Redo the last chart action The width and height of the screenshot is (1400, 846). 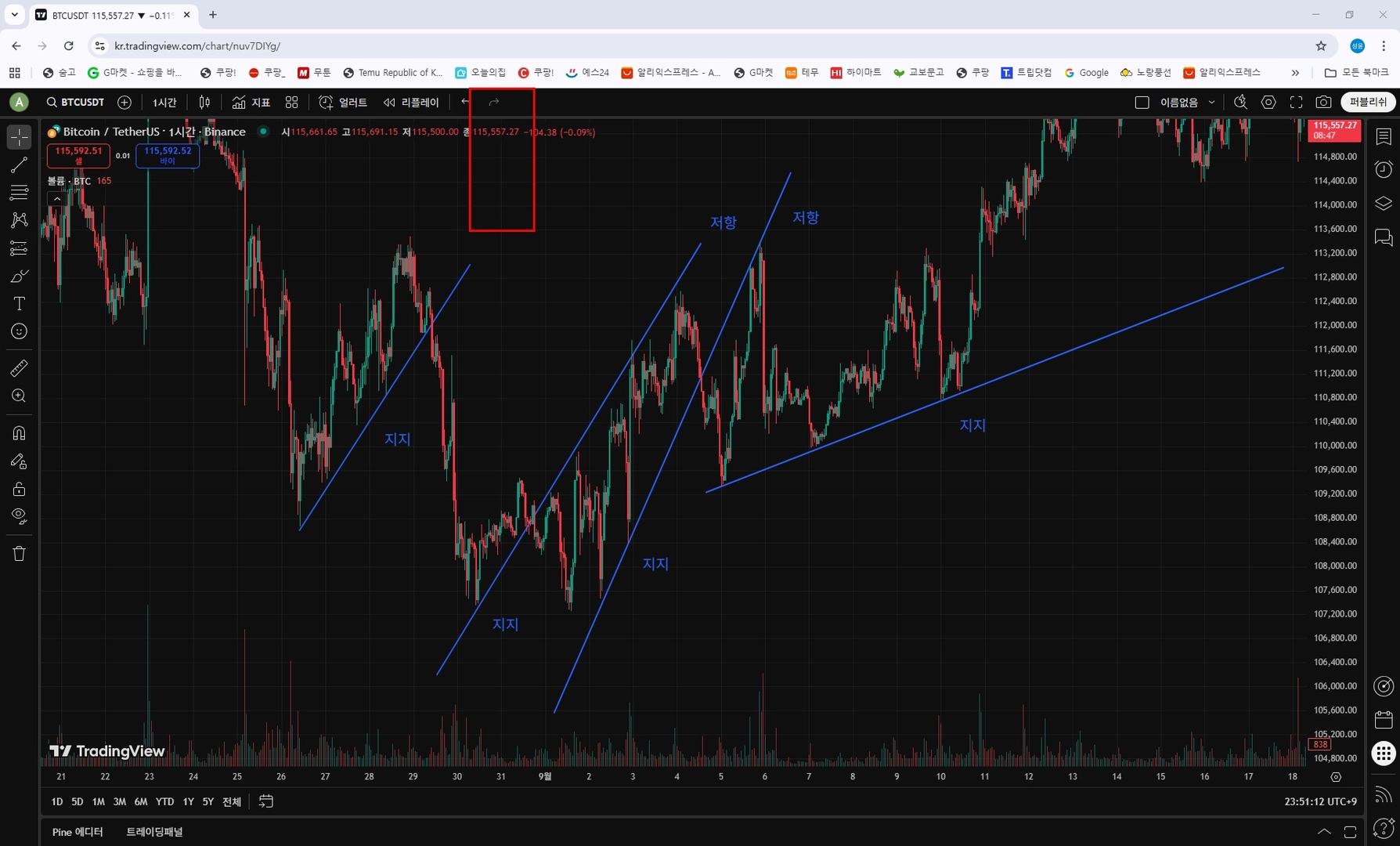click(493, 102)
